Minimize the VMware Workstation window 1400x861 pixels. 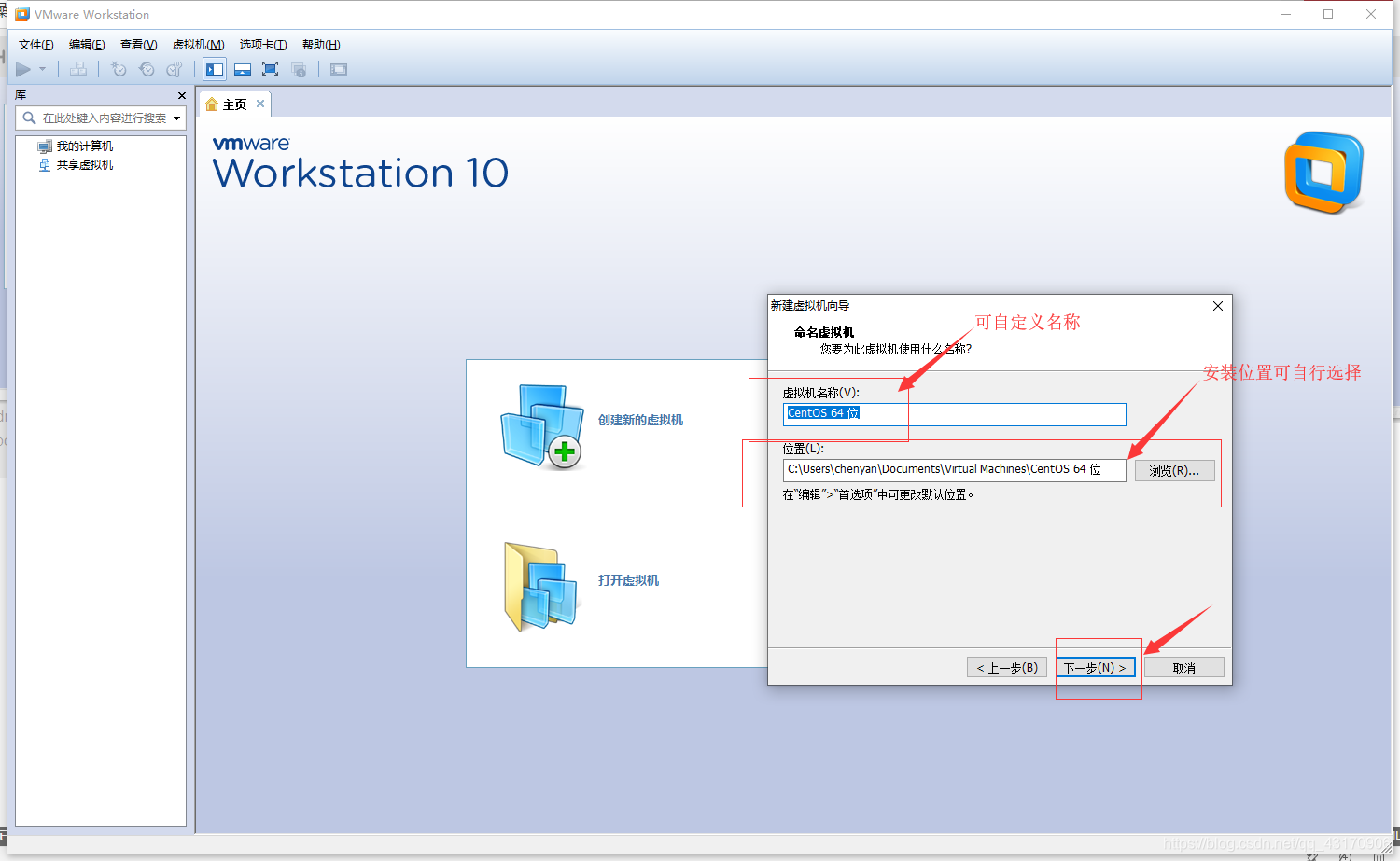coord(1286,14)
